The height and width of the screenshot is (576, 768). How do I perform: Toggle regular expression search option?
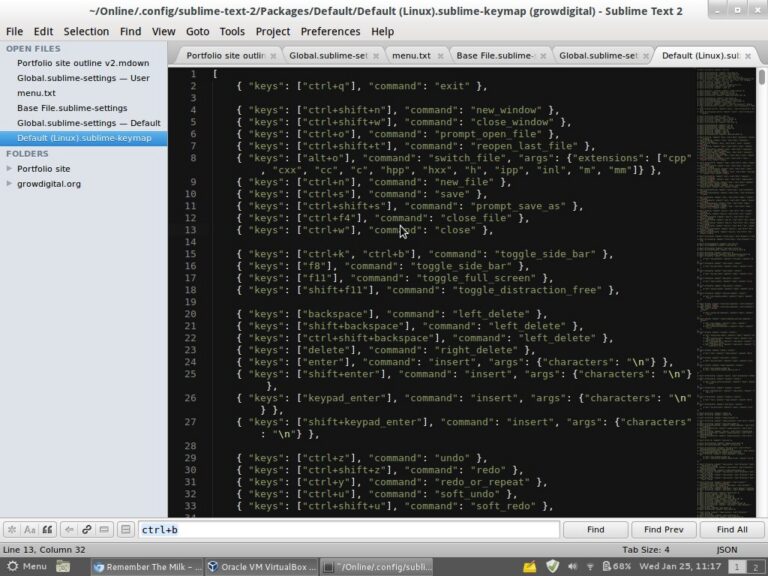[12, 529]
